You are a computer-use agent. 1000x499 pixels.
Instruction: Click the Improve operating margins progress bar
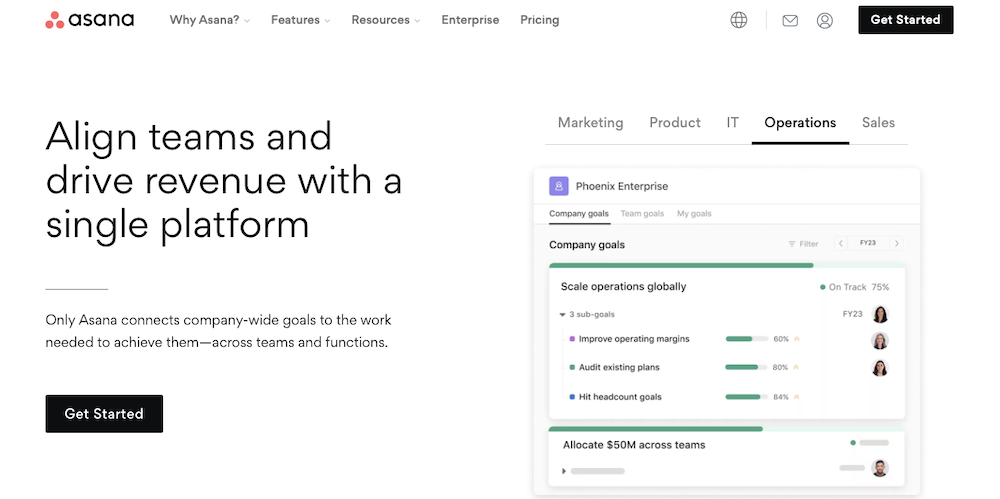point(746,339)
